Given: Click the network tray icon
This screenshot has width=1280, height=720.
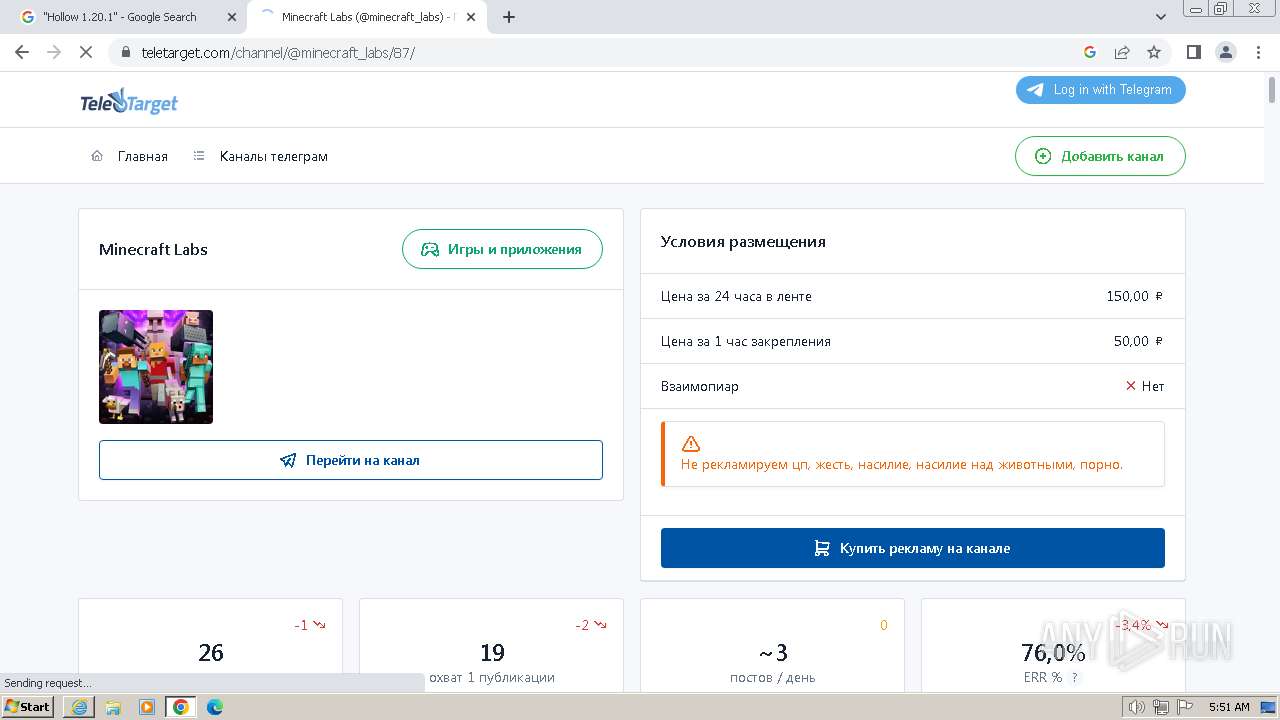Looking at the screenshot, I should point(1161,707).
